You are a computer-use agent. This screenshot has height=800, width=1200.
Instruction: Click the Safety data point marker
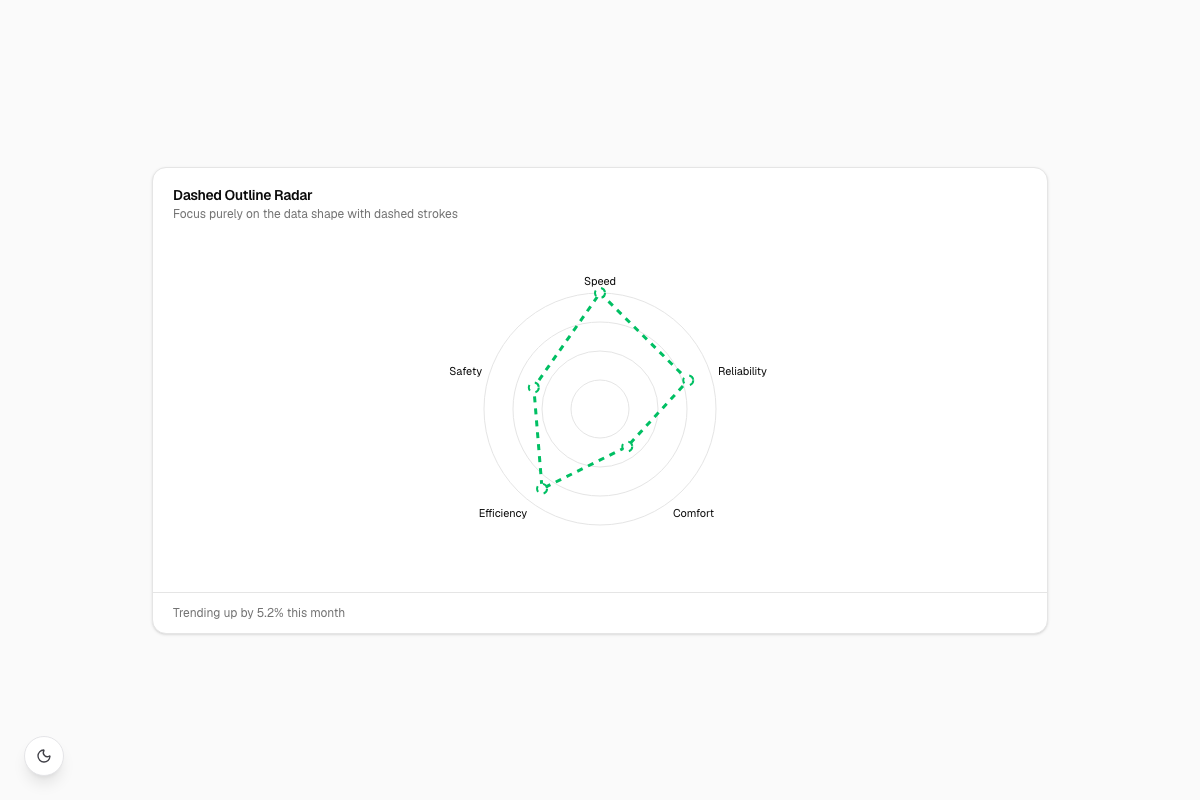click(535, 387)
